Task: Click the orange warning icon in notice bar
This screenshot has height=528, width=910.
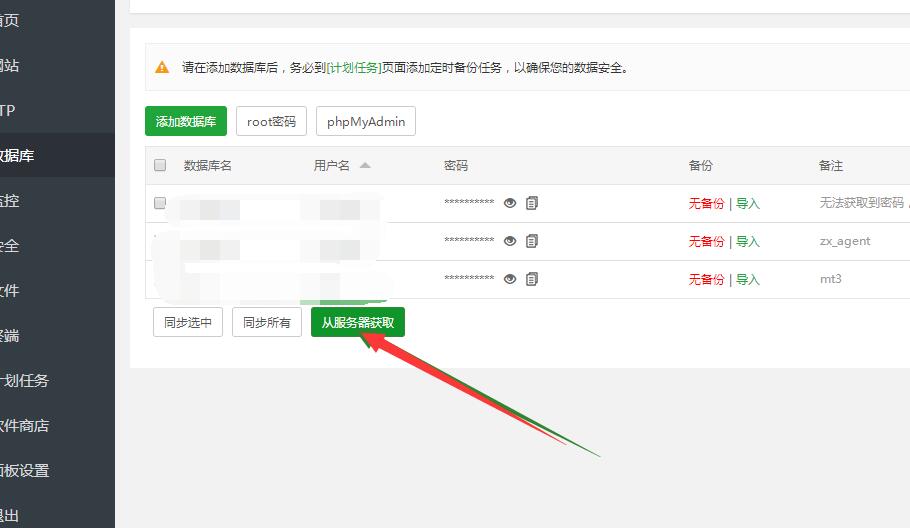Action: 162,68
